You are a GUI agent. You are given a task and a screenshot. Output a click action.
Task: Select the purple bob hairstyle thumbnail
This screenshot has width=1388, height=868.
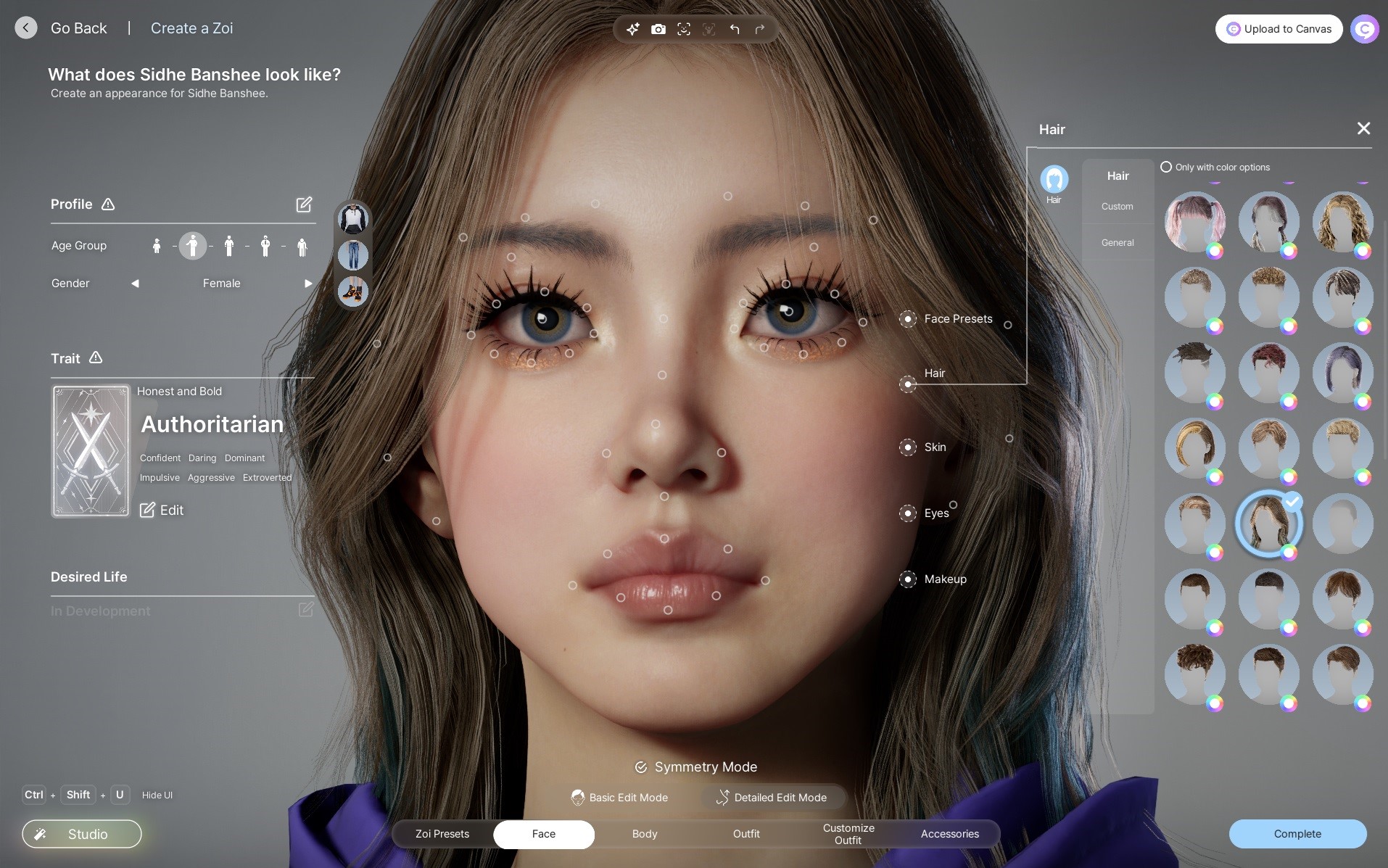coord(1342,372)
